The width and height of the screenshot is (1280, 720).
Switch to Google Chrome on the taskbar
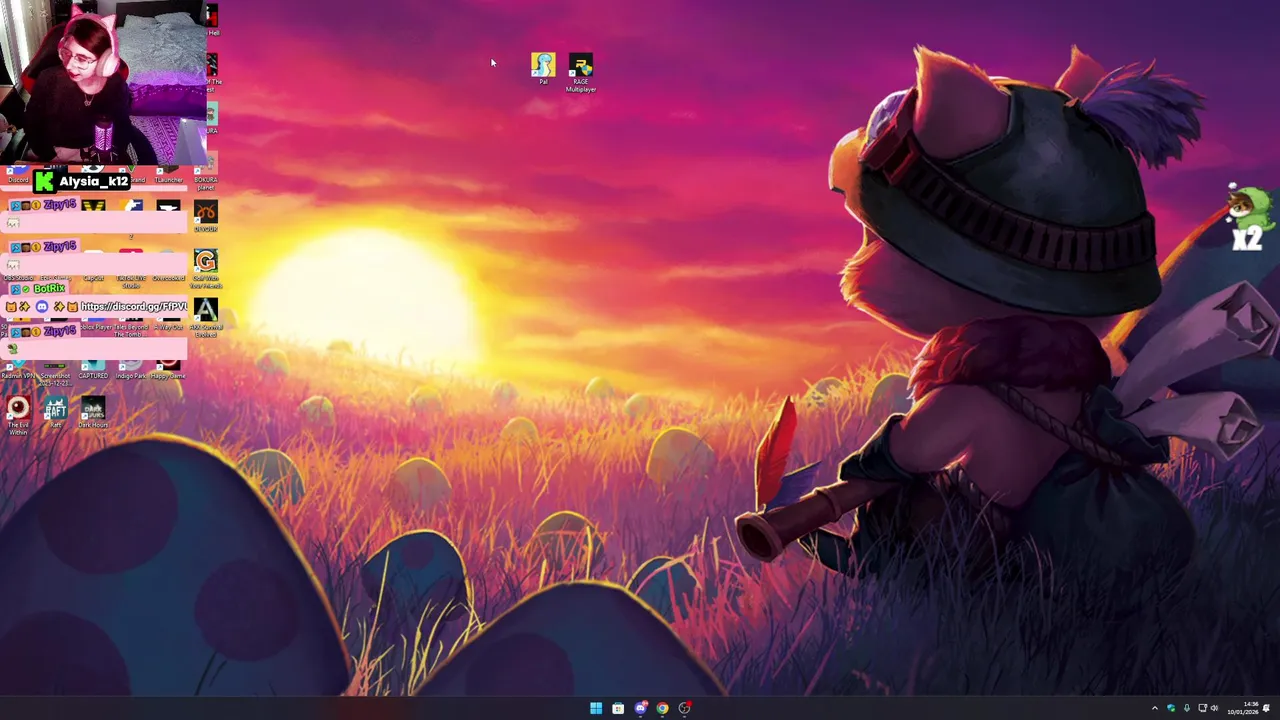coord(662,708)
